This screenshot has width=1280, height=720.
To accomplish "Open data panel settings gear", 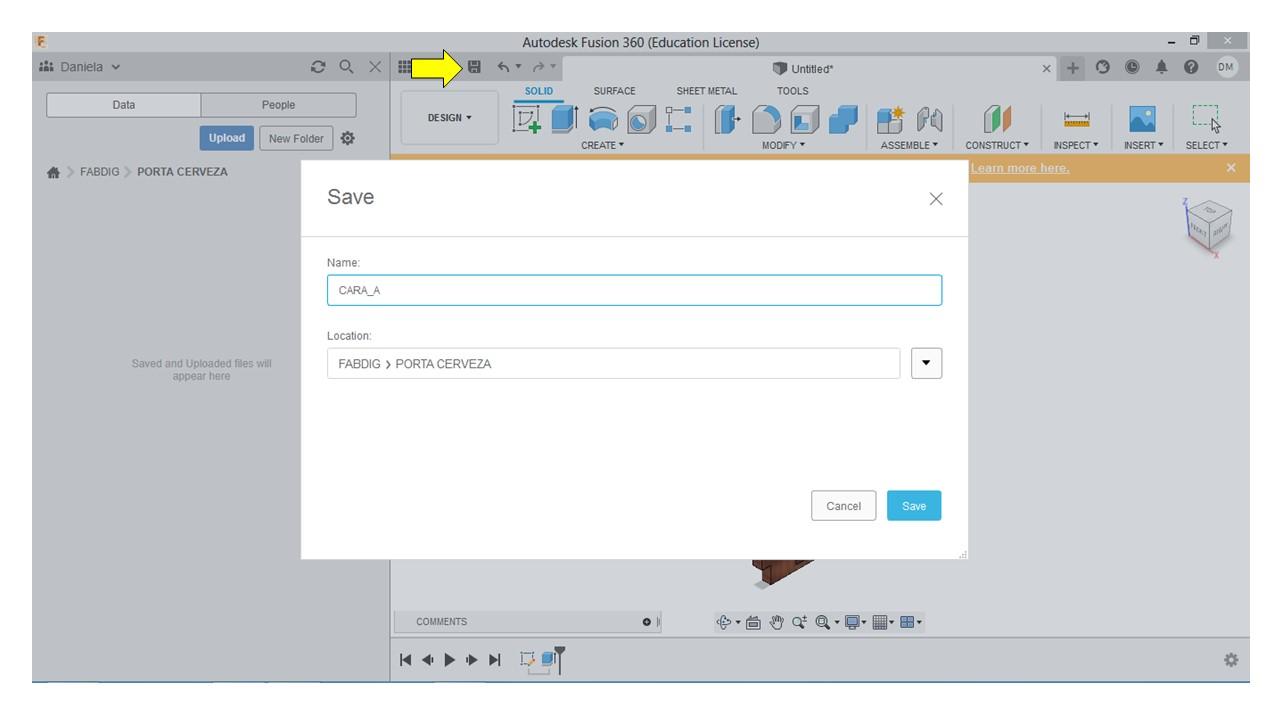I will [x=348, y=138].
